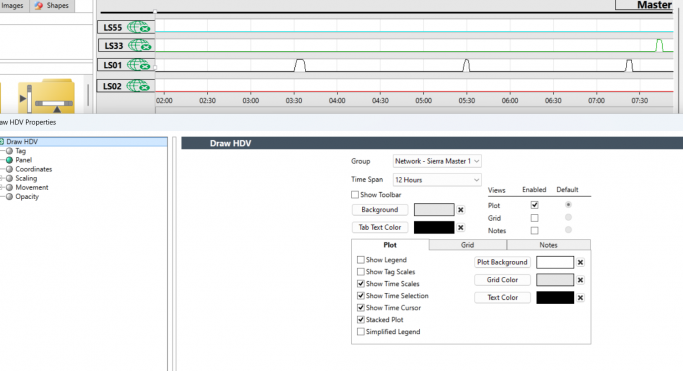
Task: Toggle the Show Legend checkbox
Action: [361, 260]
